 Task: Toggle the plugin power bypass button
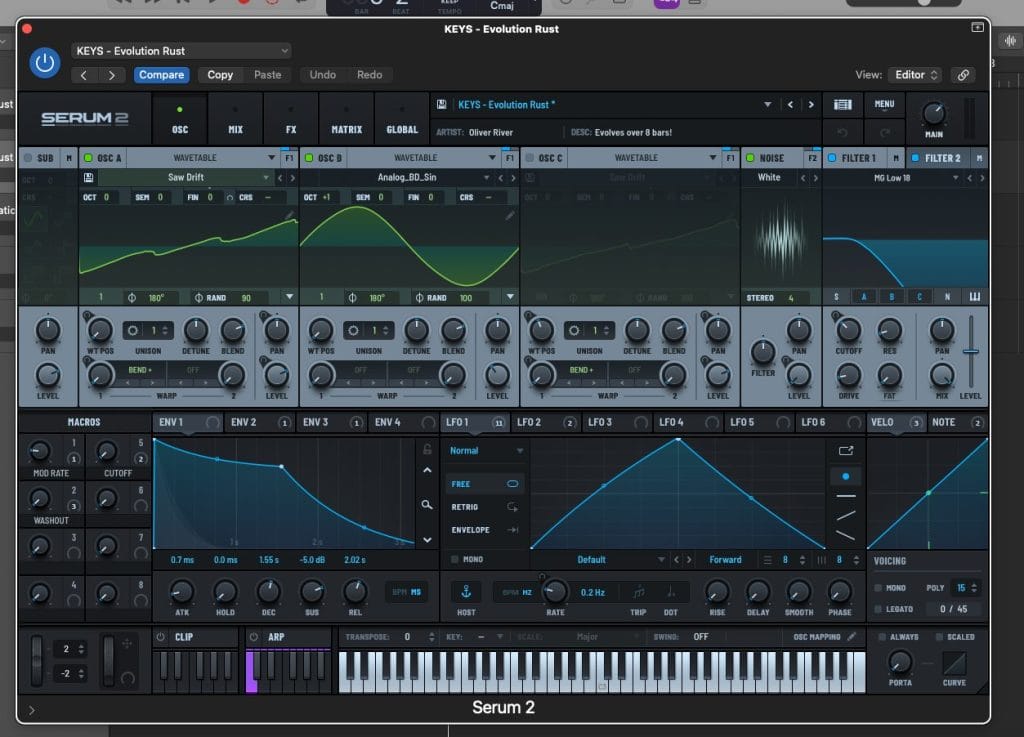[x=45, y=63]
